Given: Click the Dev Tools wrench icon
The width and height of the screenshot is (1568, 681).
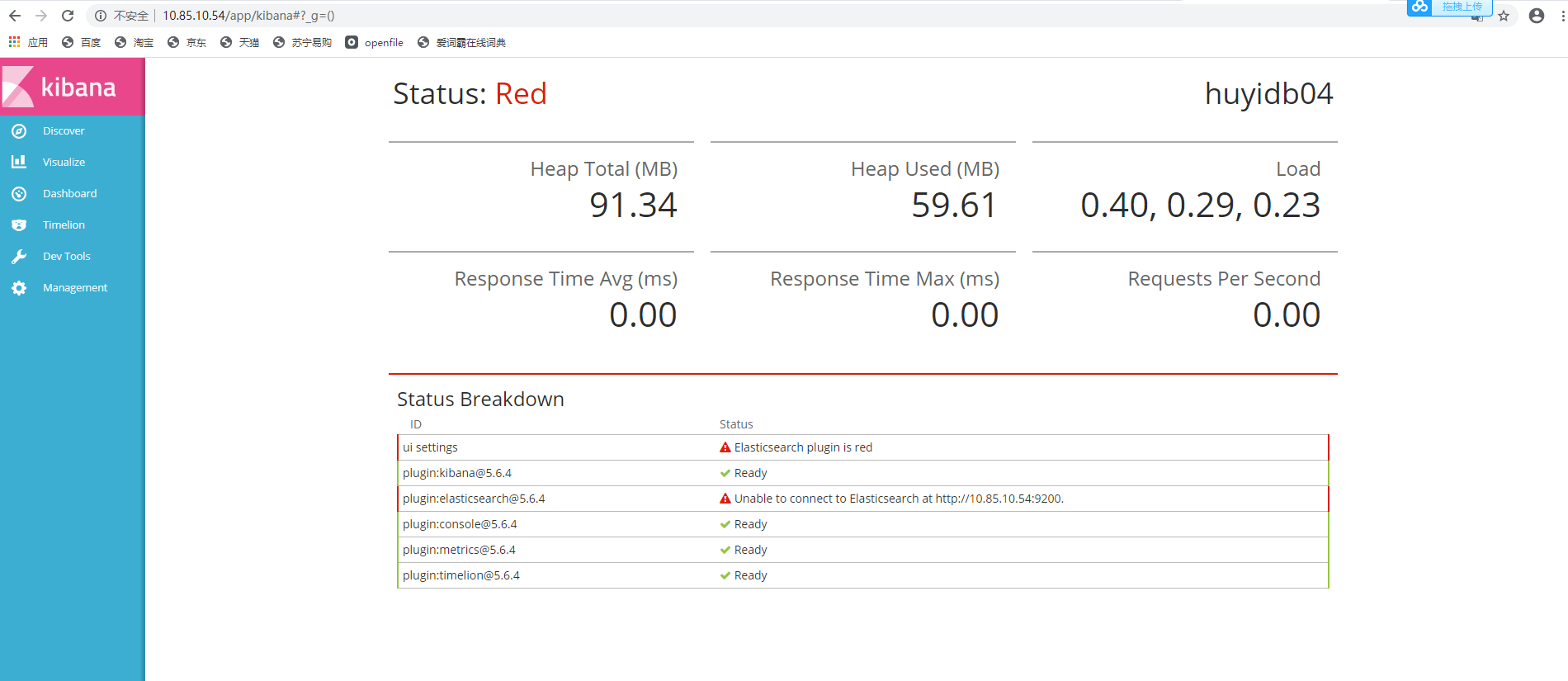Looking at the screenshot, I should 19,257.
